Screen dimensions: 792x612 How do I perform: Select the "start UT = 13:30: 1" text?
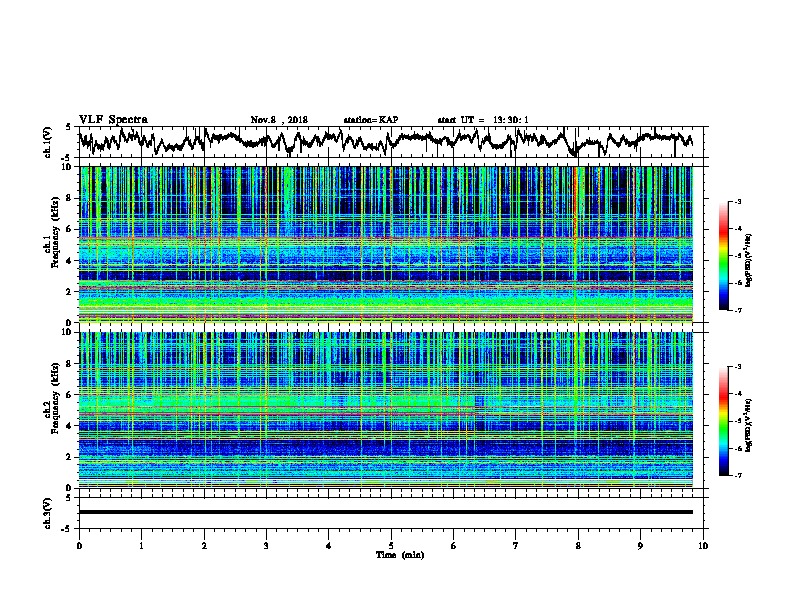click(x=483, y=120)
